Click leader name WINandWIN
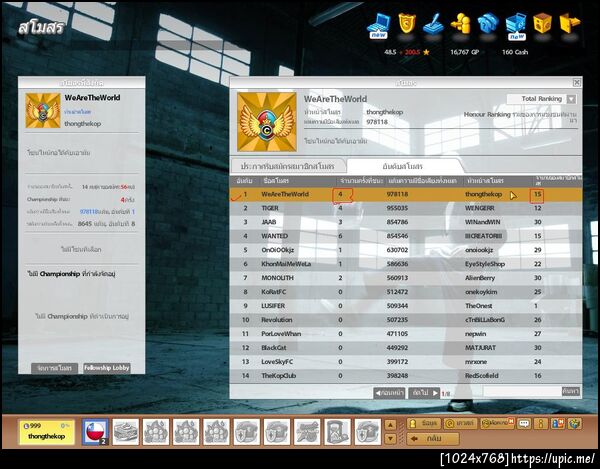The width and height of the screenshot is (600, 469). [x=483, y=222]
